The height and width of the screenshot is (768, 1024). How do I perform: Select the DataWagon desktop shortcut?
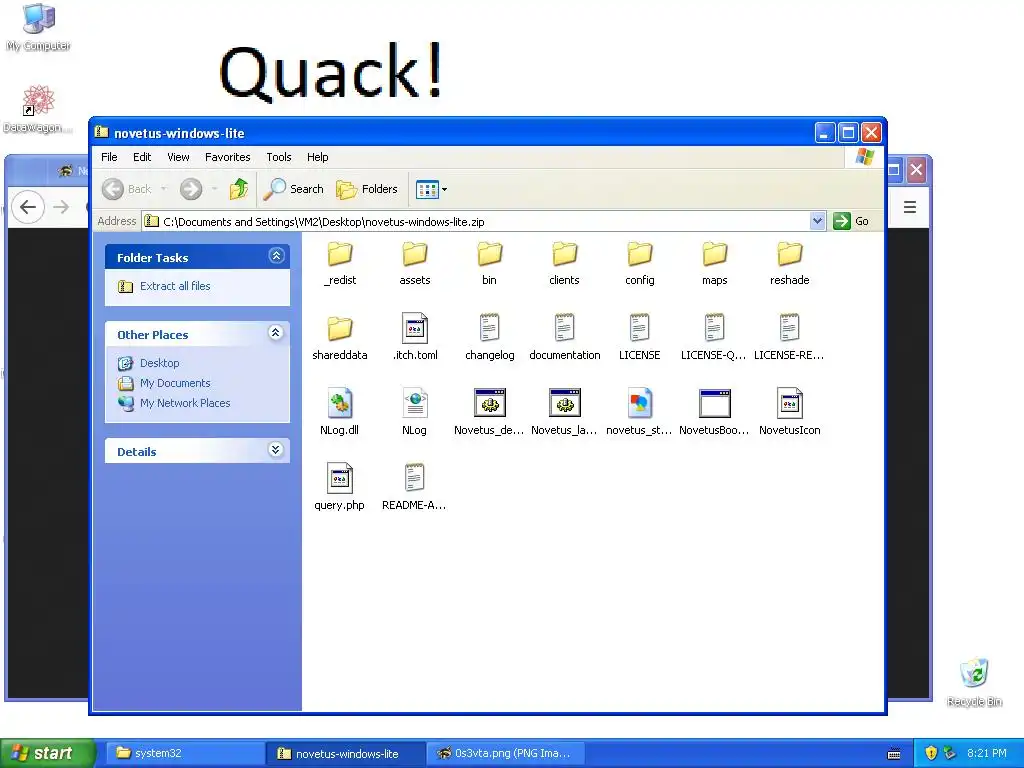click(37, 109)
